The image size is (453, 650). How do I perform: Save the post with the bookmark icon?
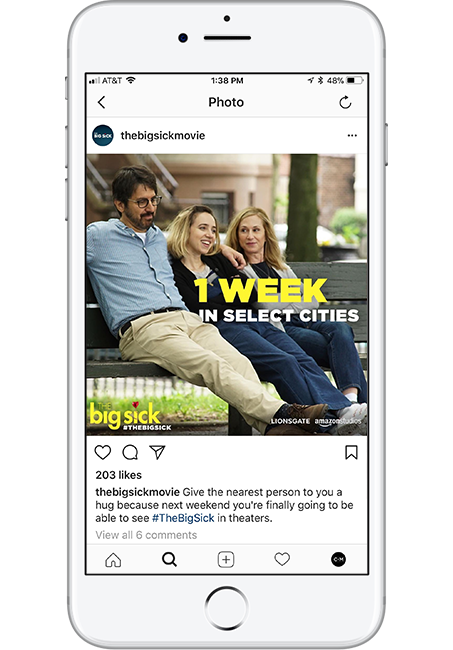point(351,452)
